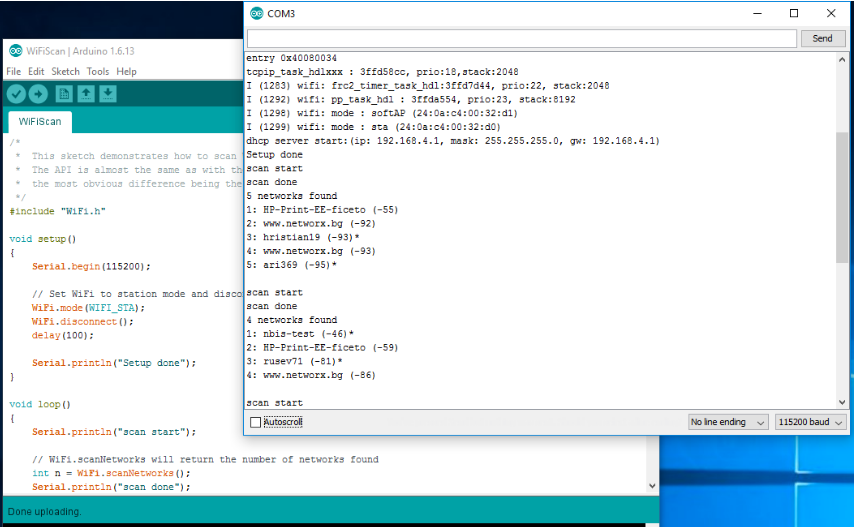Open the No line ending dropdown
Image resolution: width=855 pixels, height=527 pixels.
point(728,422)
